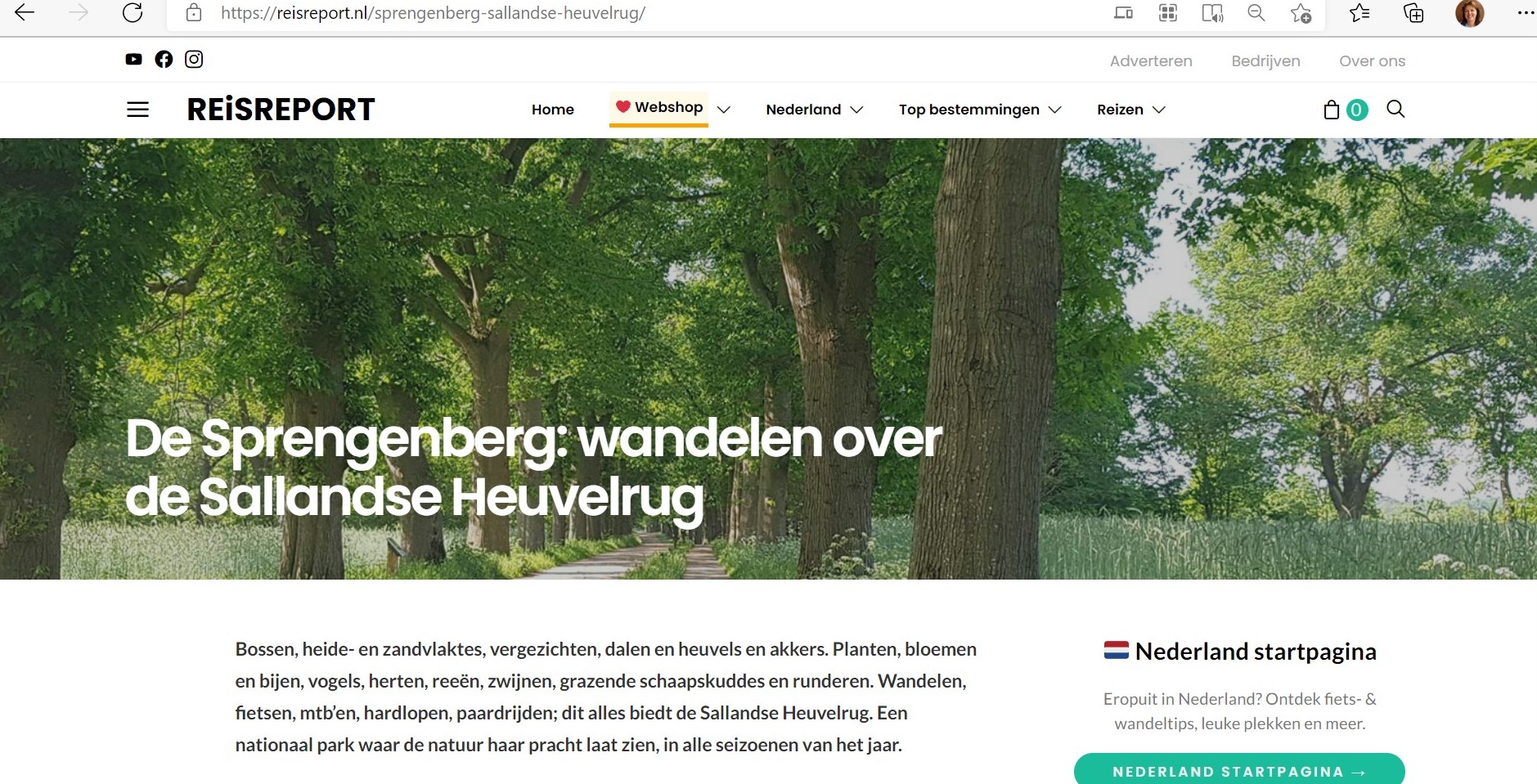
Task: Expand the Webshop dropdown arrow
Action: click(724, 110)
